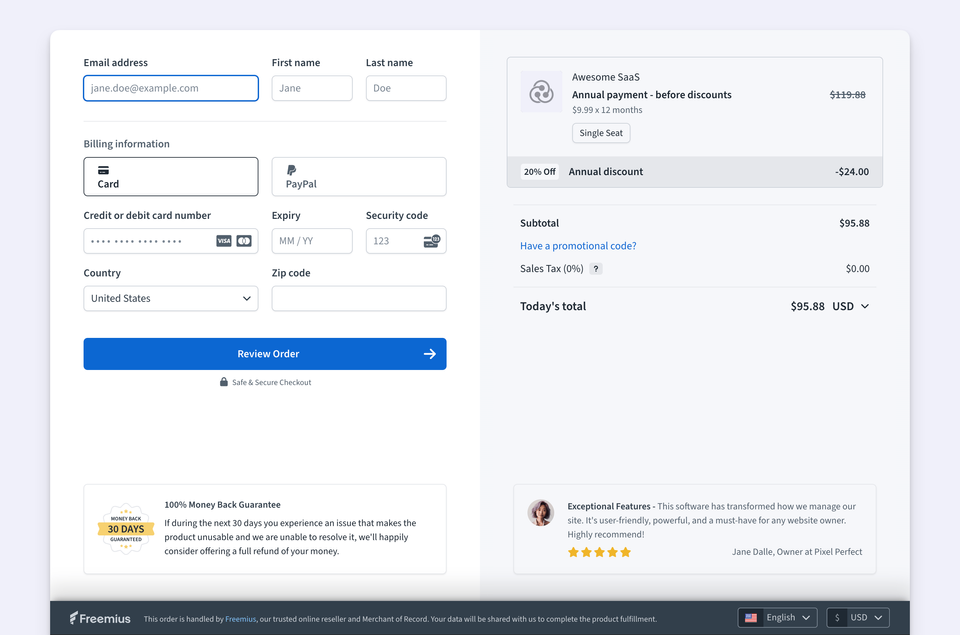Choose PayPal payment option
Image resolution: width=960 pixels, height=635 pixels.
click(x=358, y=177)
